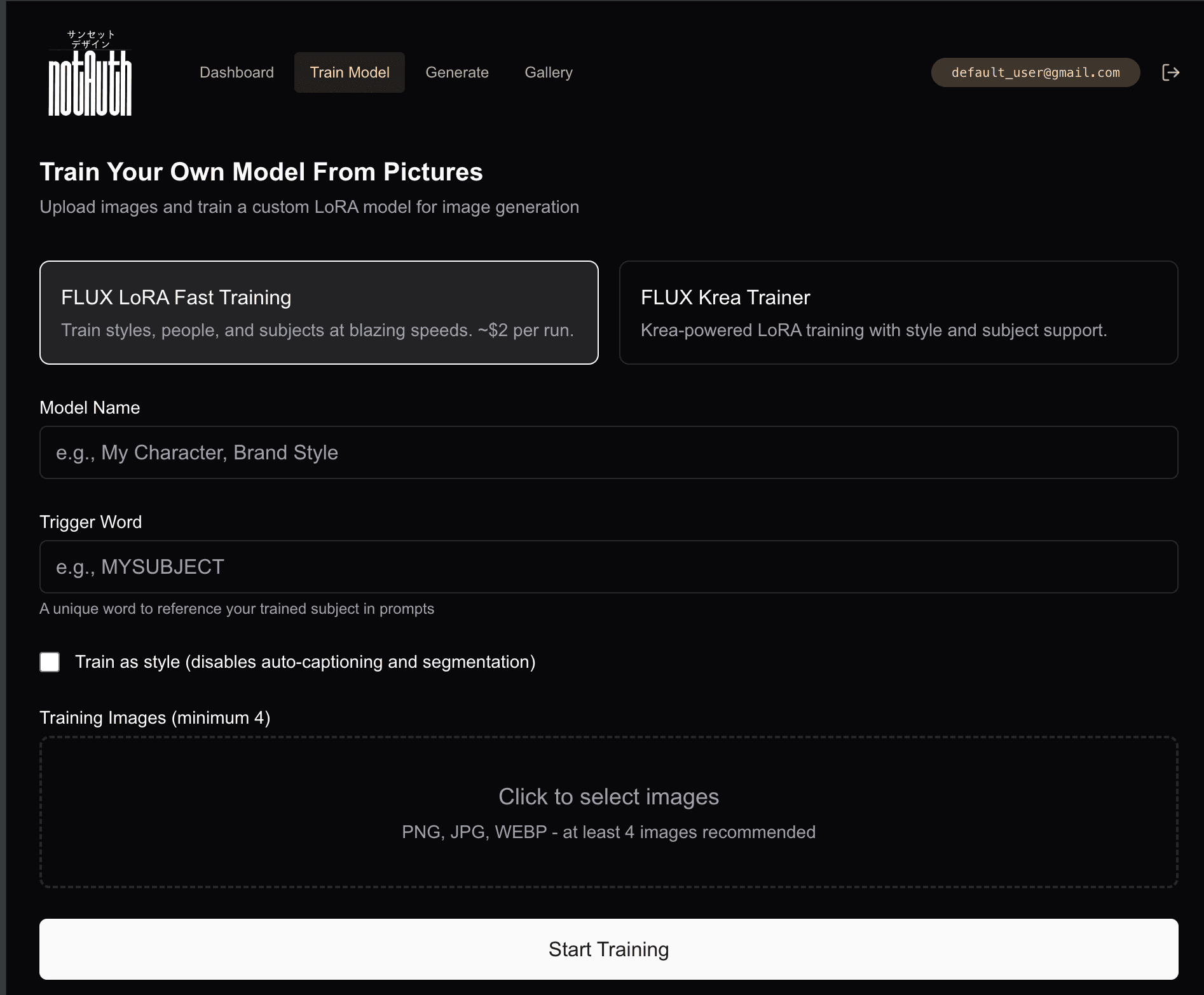The image size is (1204, 995).
Task: Click the Upload images and train subtitle text
Action: (x=310, y=207)
